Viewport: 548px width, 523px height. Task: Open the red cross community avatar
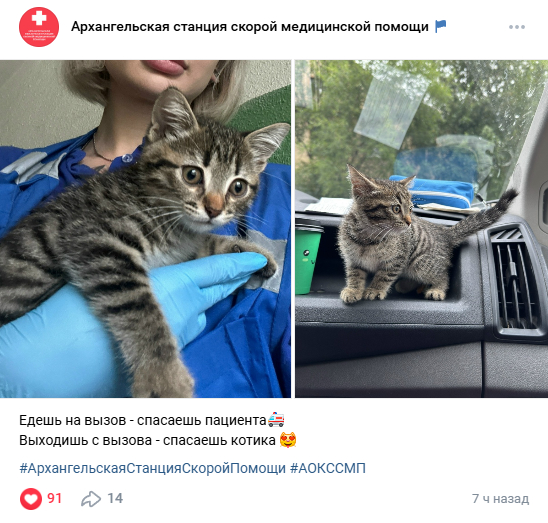point(39,27)
